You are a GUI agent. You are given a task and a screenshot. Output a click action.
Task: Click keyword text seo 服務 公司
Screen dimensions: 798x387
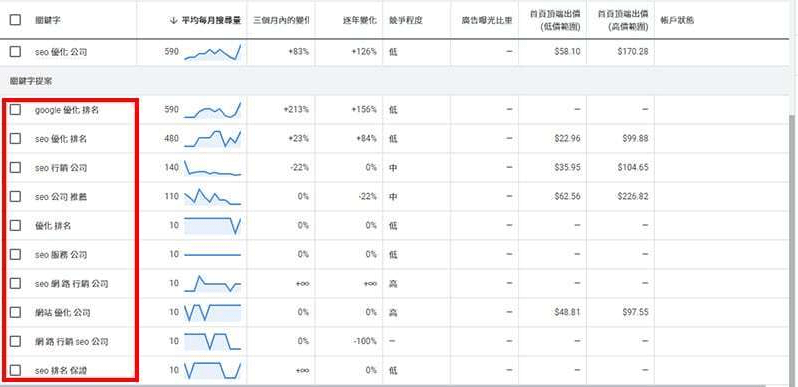pos(61,255)
